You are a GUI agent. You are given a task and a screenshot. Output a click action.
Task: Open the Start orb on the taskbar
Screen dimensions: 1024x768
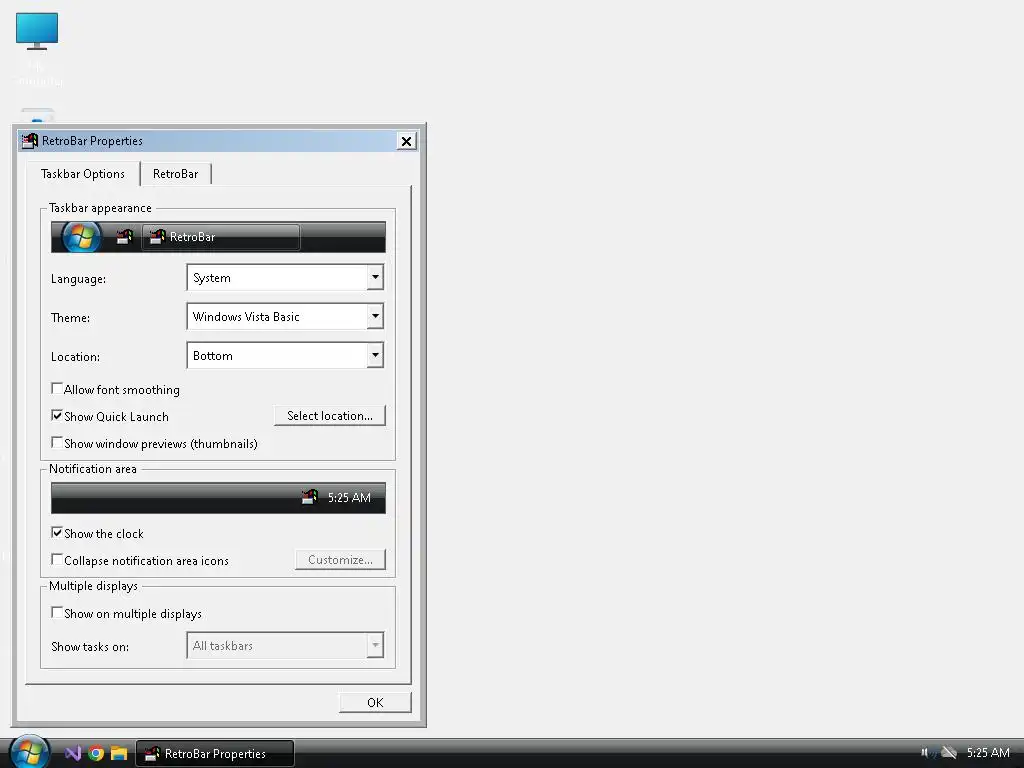(29, 752)
